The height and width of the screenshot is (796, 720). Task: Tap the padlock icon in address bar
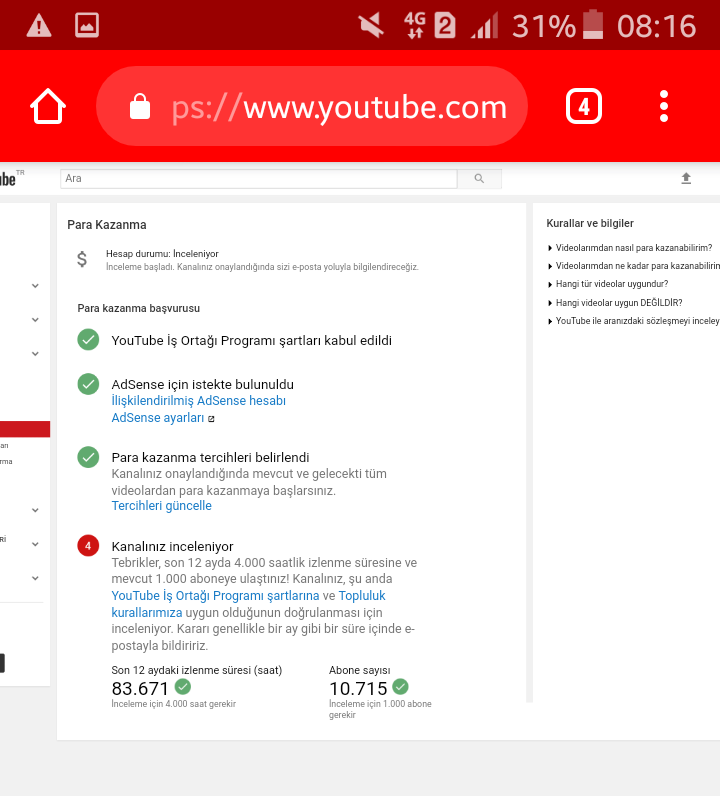click(x=140, y=106)
